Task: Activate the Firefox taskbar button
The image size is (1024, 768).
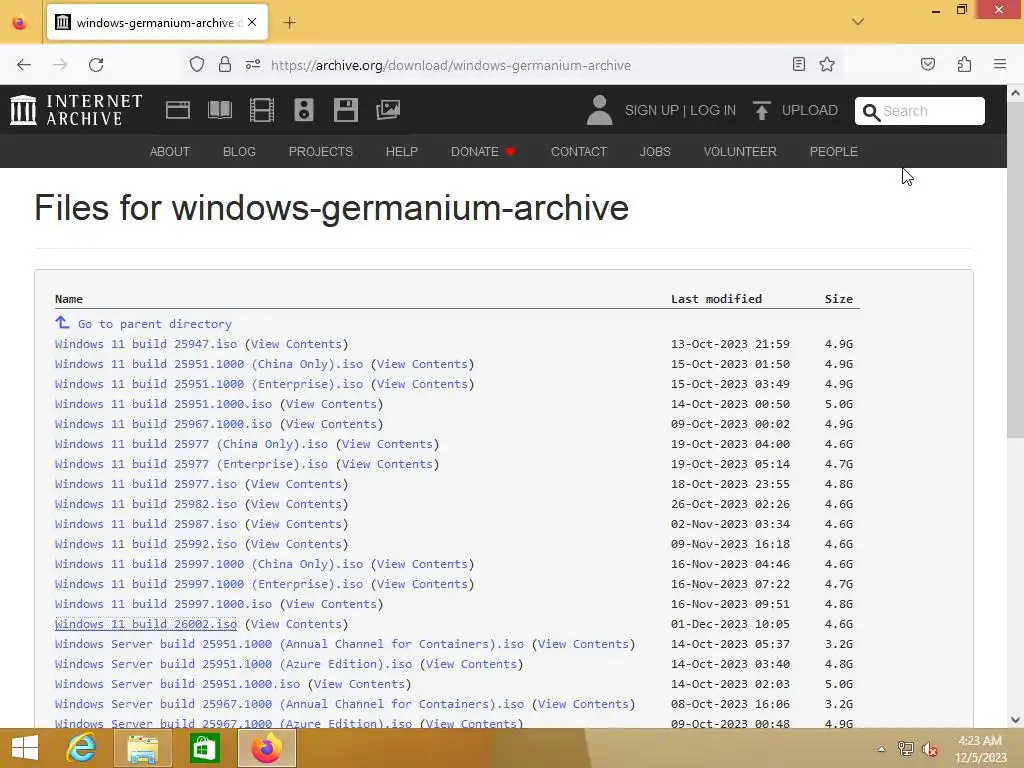Action: click(266, 748)
